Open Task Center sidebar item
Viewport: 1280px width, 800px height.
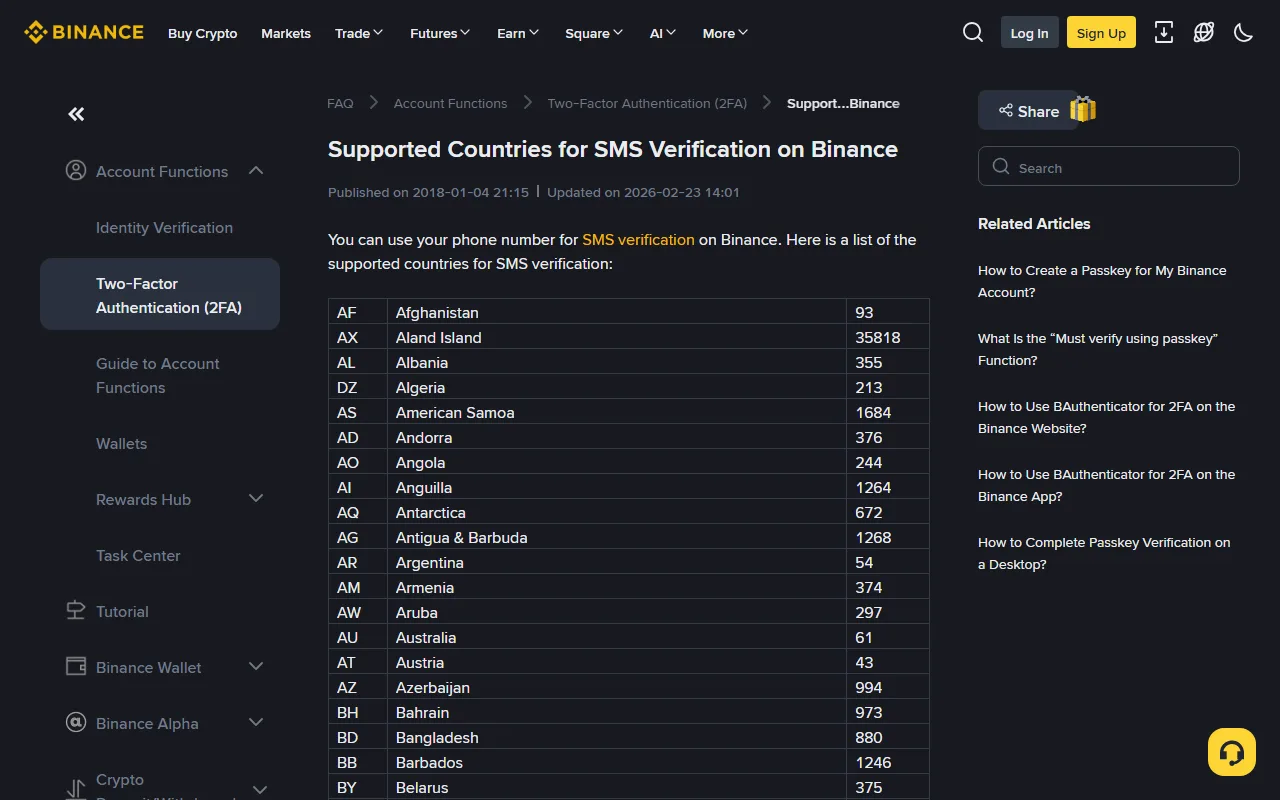coord(138,555)
